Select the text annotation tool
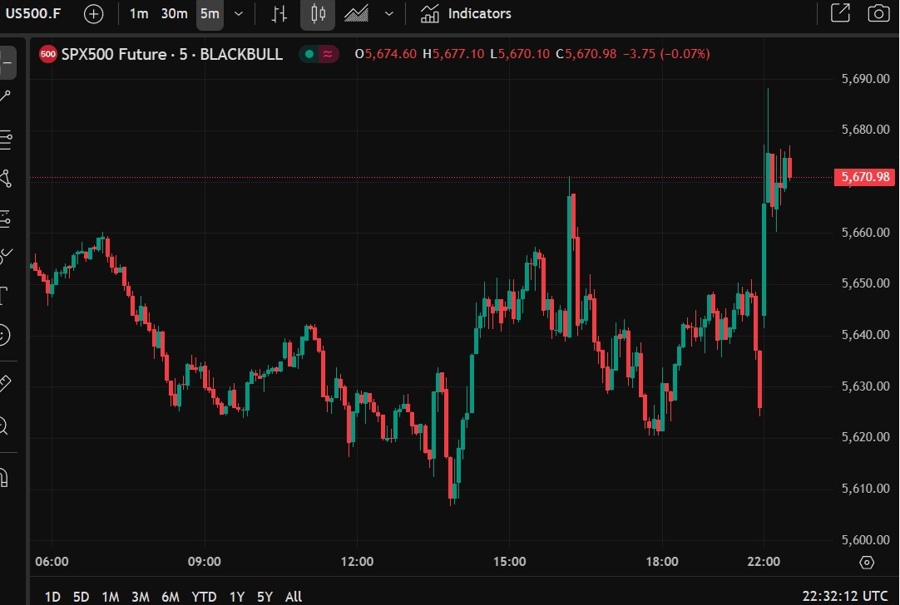The image size is (900, 605). click(x=4, y=295)
